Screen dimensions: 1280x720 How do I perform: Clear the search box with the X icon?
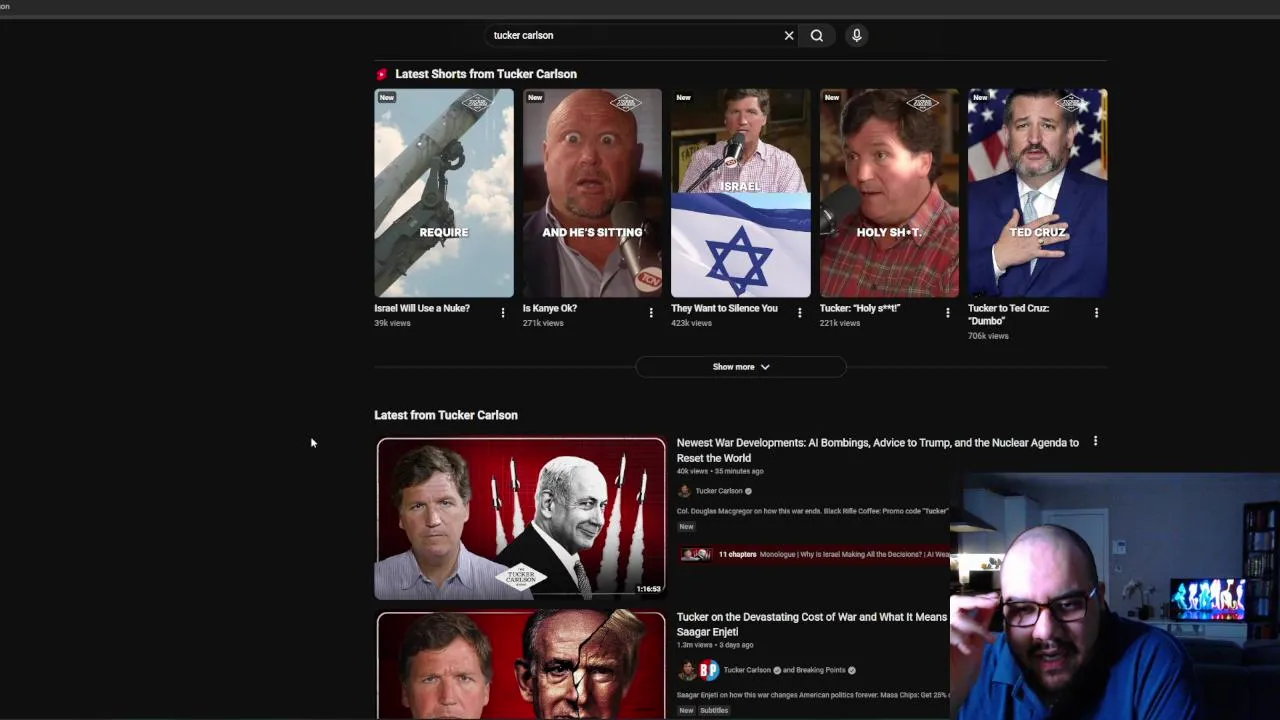pyautogui.click(x=789, y=35)
